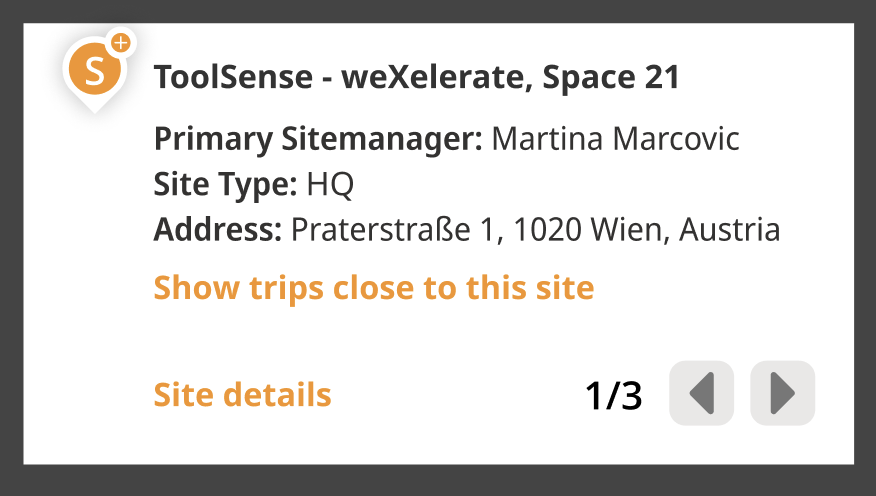Screen dimensions: 876x496
Task: Click the orange S site marker icon
Action: click(x=94, y=71)
